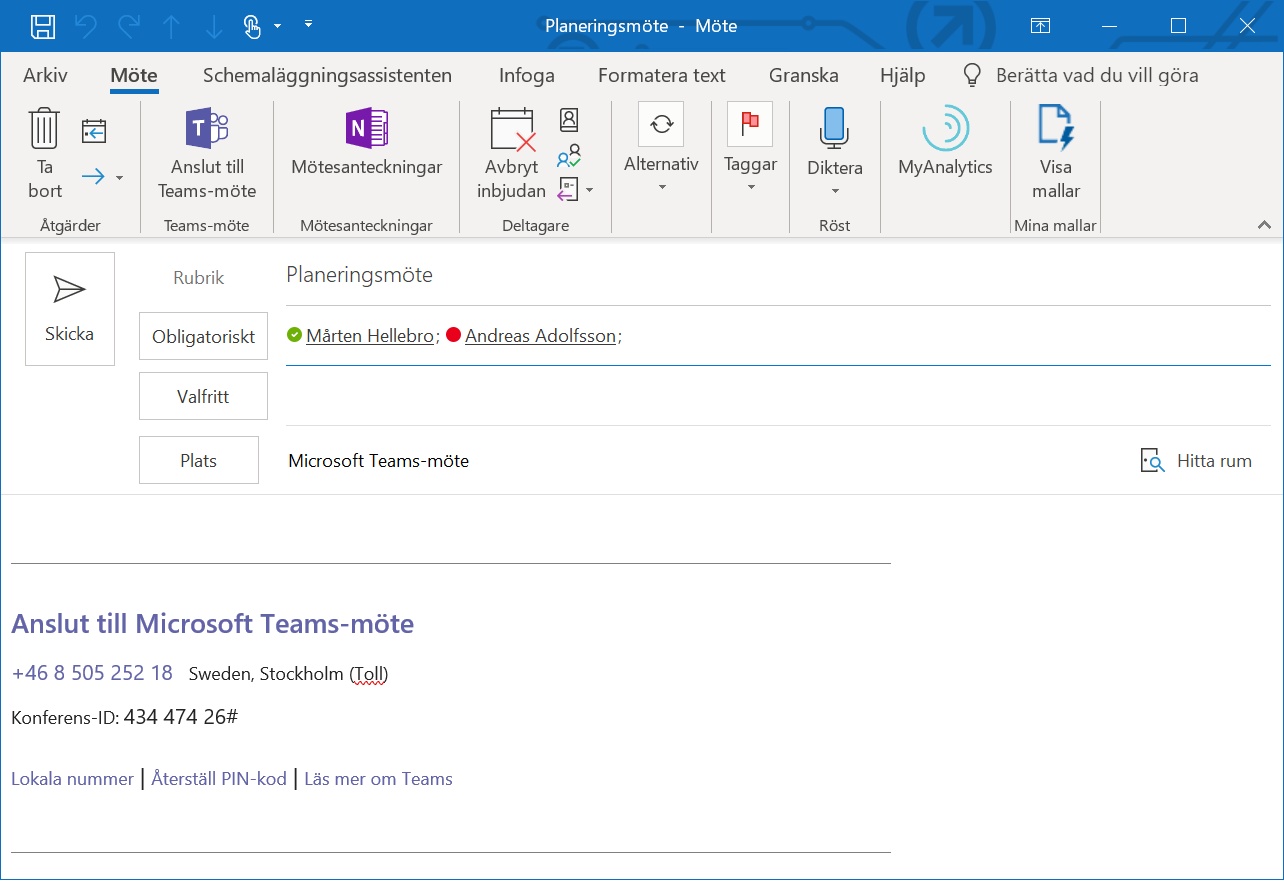Click the small calendar icon beside Ta bort

pyautogui.click(x=94, y=131)
